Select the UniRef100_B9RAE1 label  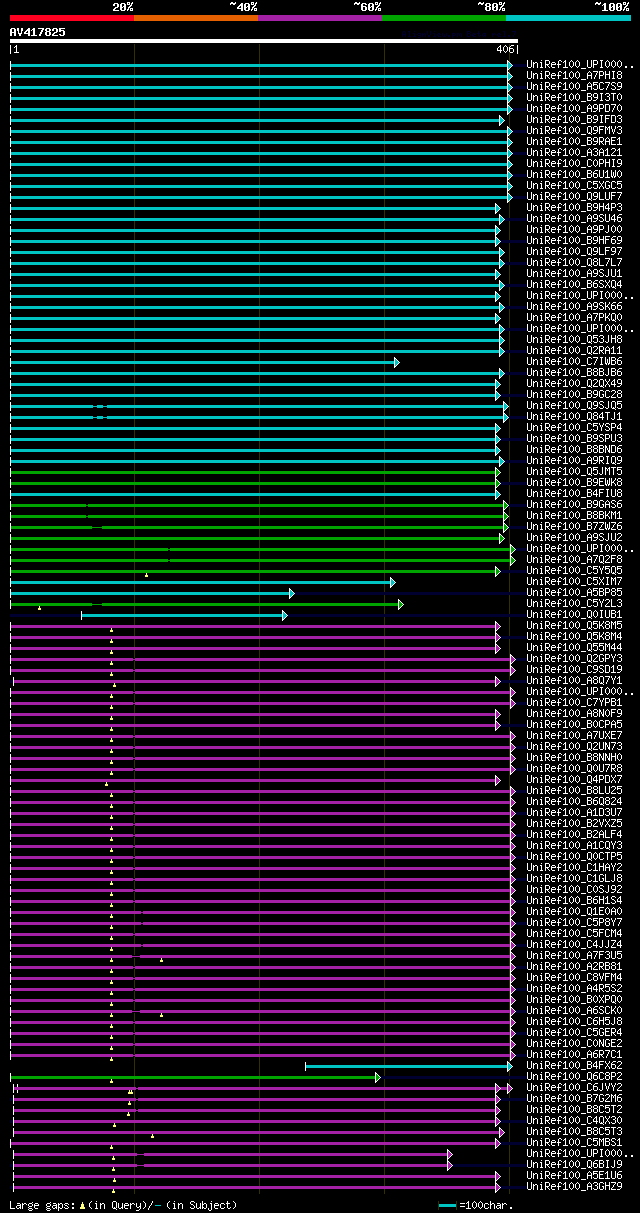(575, 141)
